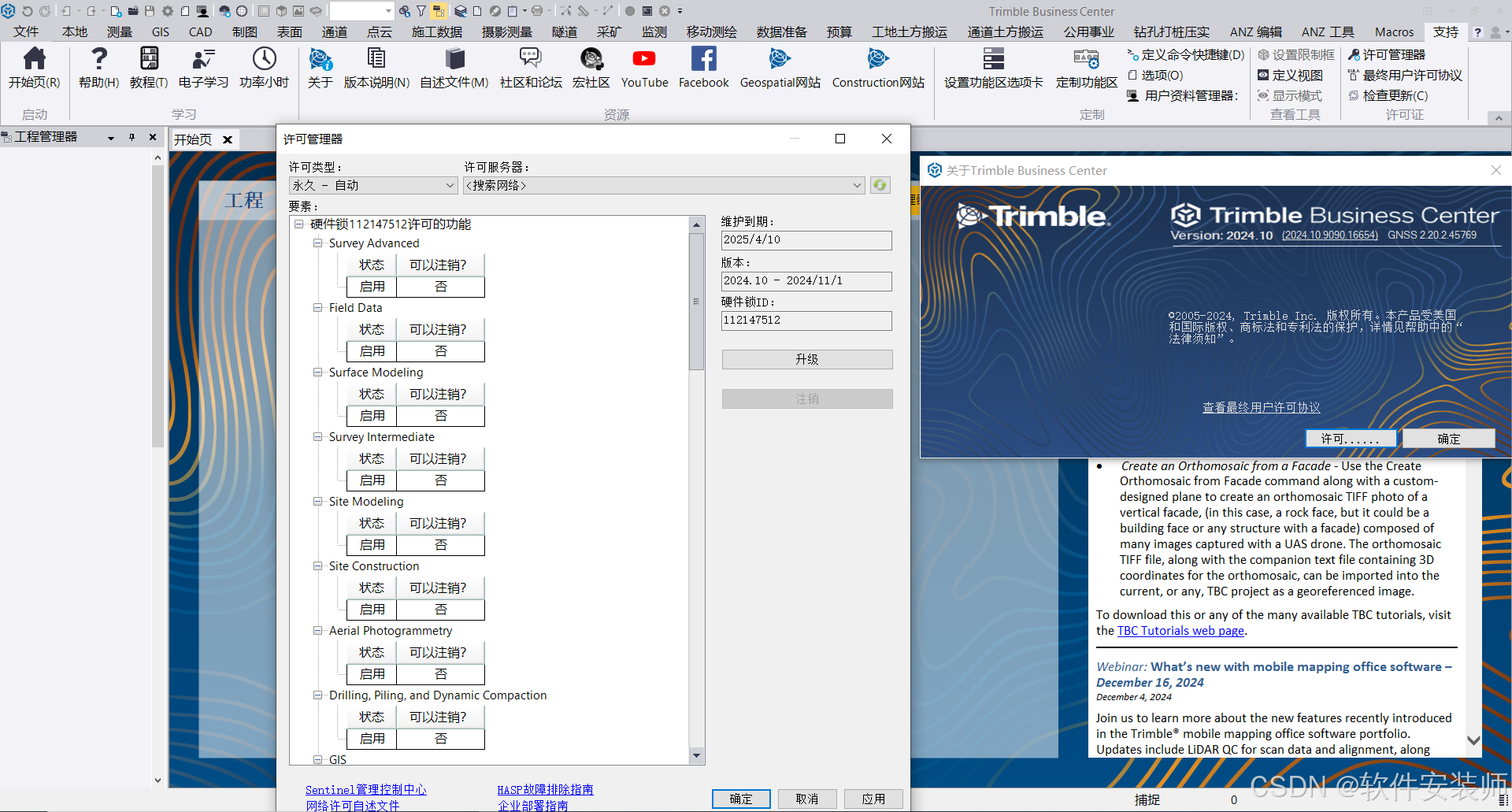Open Release Notes document icon
Image resolution: width=1512 pixels, height=812 pixels.
pos(376,59)
